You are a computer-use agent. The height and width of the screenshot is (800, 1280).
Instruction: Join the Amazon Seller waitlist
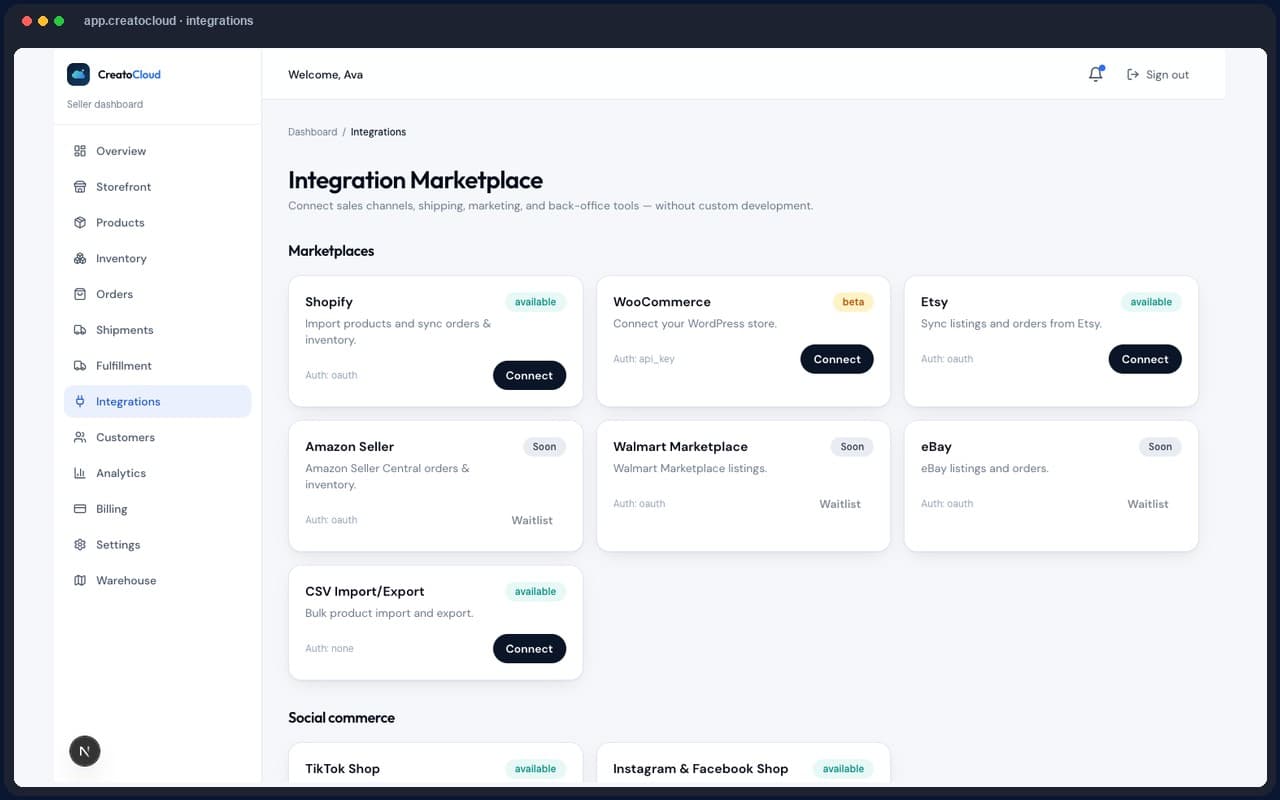click(x=532, y=520)
